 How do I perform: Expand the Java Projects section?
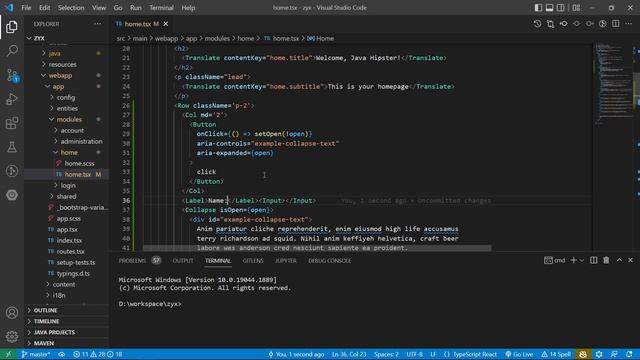pyautogui.click(x=54, y=333)
